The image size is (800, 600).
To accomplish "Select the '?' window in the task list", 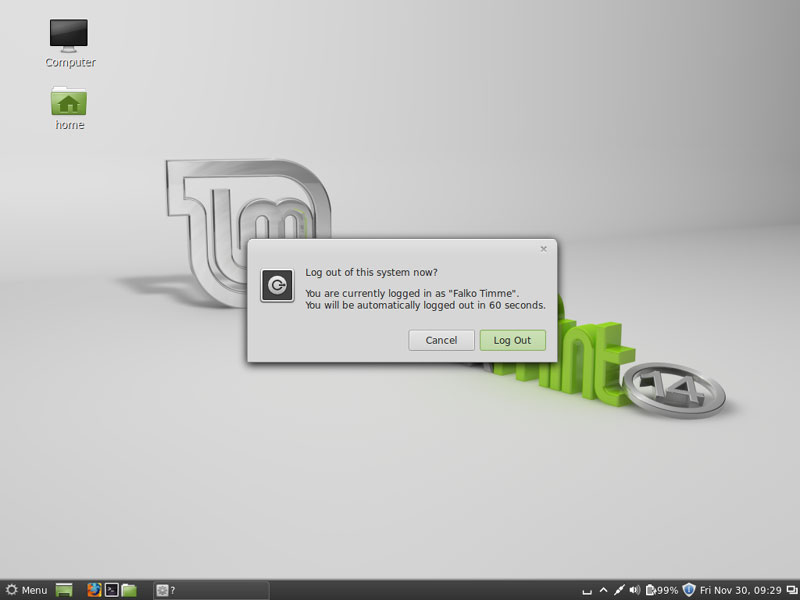I will [x=211, y=590].
